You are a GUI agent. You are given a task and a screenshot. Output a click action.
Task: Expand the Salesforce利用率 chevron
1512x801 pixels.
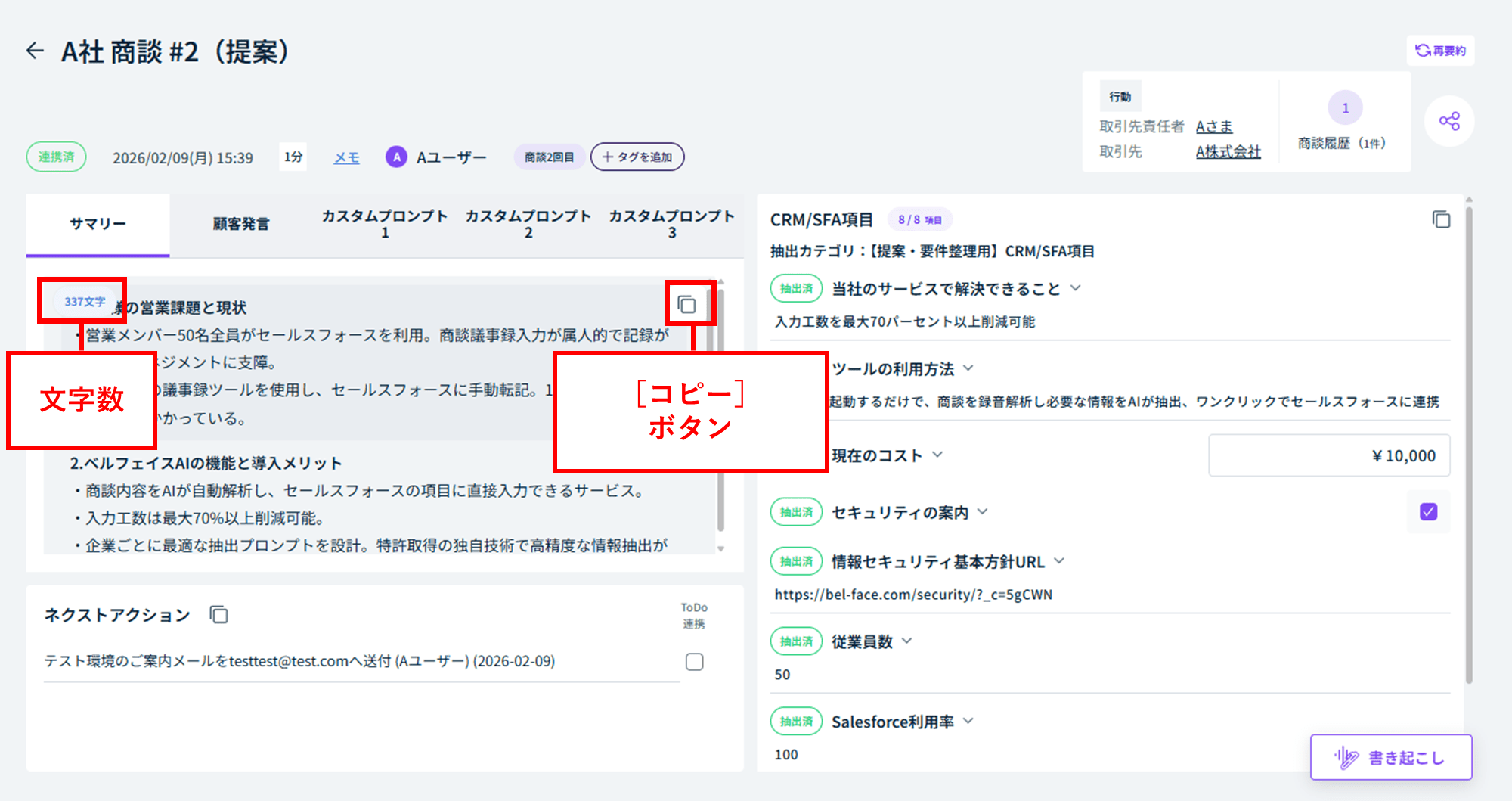coord(968,721)
